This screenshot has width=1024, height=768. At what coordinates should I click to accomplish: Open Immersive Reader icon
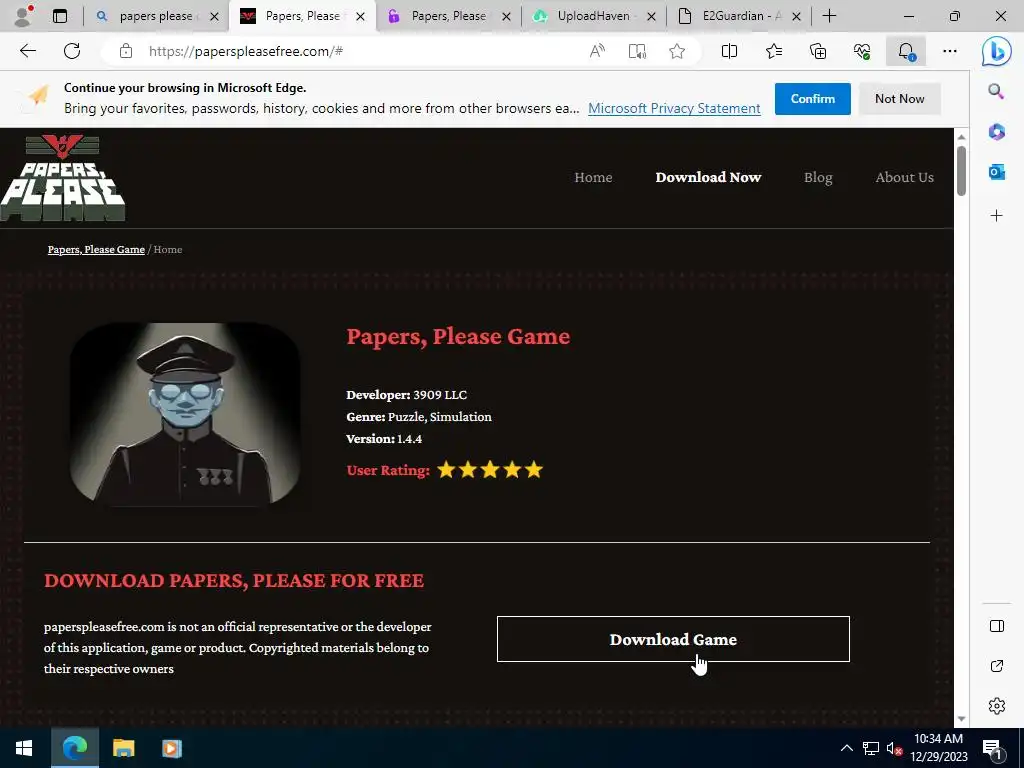[x=637, y=51]
